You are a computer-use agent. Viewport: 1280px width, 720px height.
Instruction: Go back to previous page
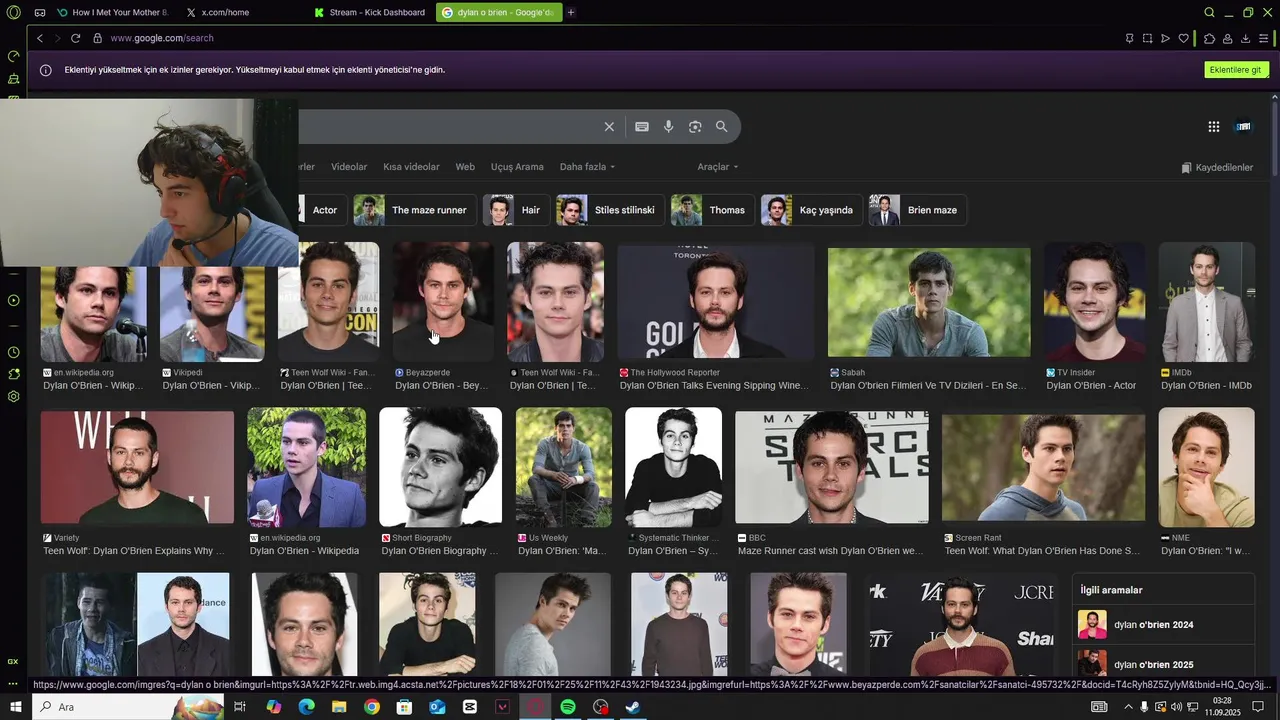pyautogui.click(x=40, y=38)
